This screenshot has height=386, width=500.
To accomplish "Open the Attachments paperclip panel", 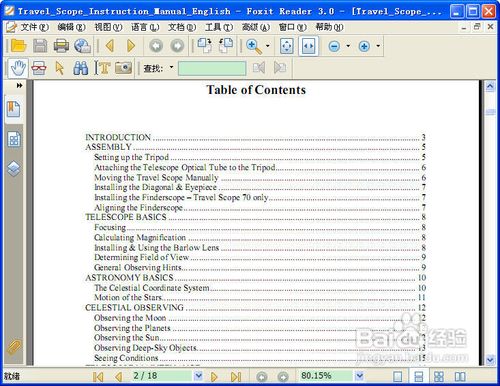I will [x=14, y=347].
